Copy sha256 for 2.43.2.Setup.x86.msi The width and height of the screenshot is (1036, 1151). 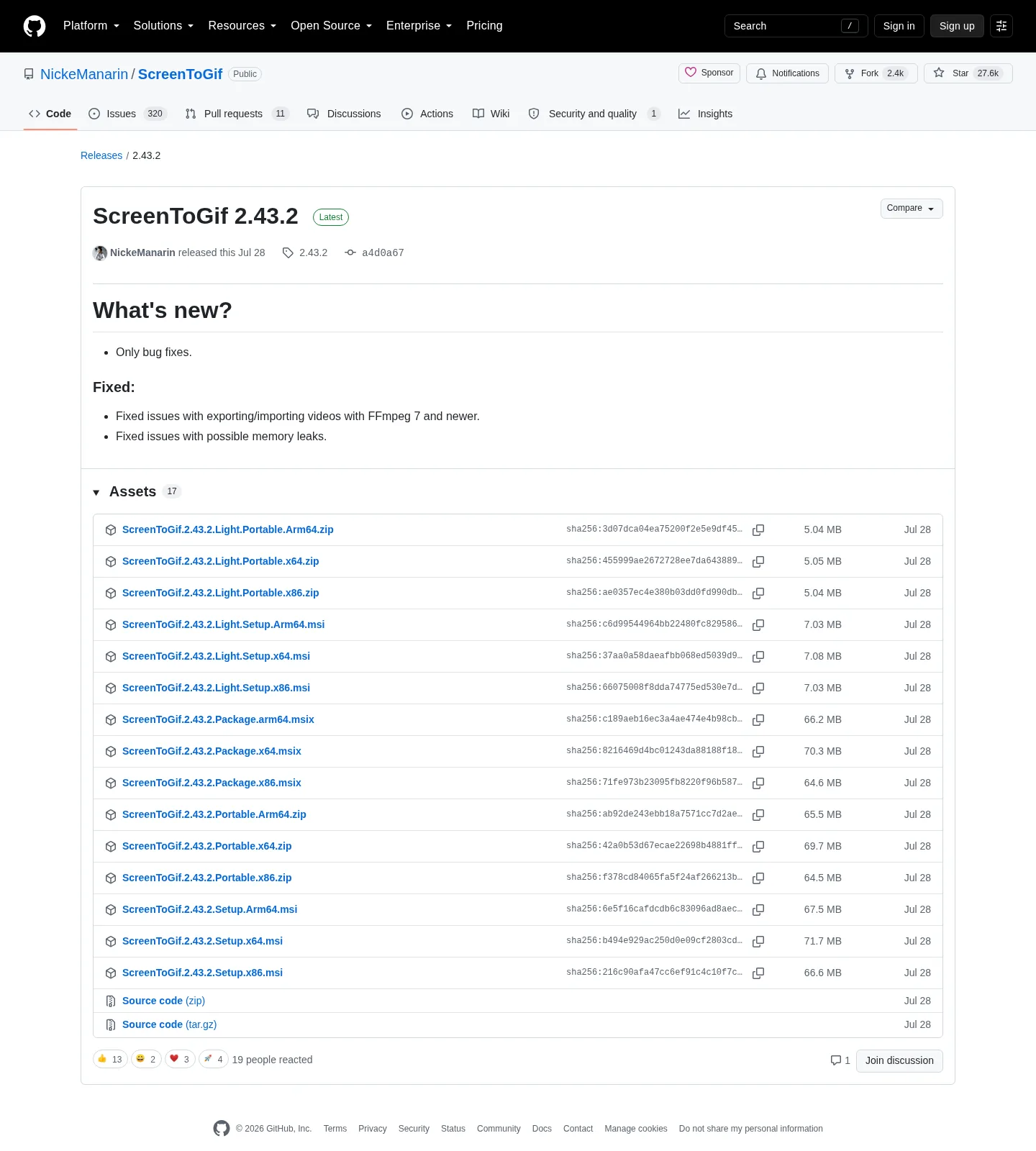(x=758, y=973)
